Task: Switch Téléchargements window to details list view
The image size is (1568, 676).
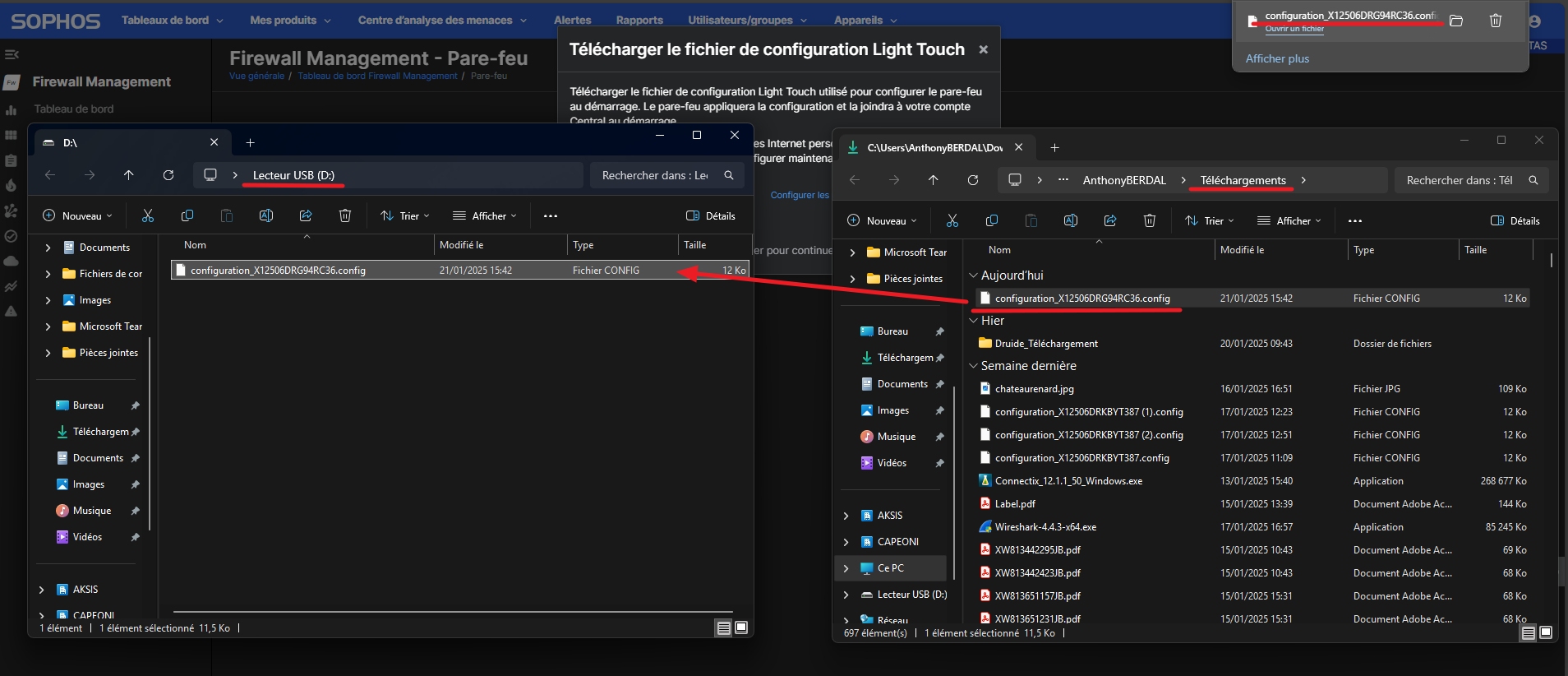Action: point(1529,632)
